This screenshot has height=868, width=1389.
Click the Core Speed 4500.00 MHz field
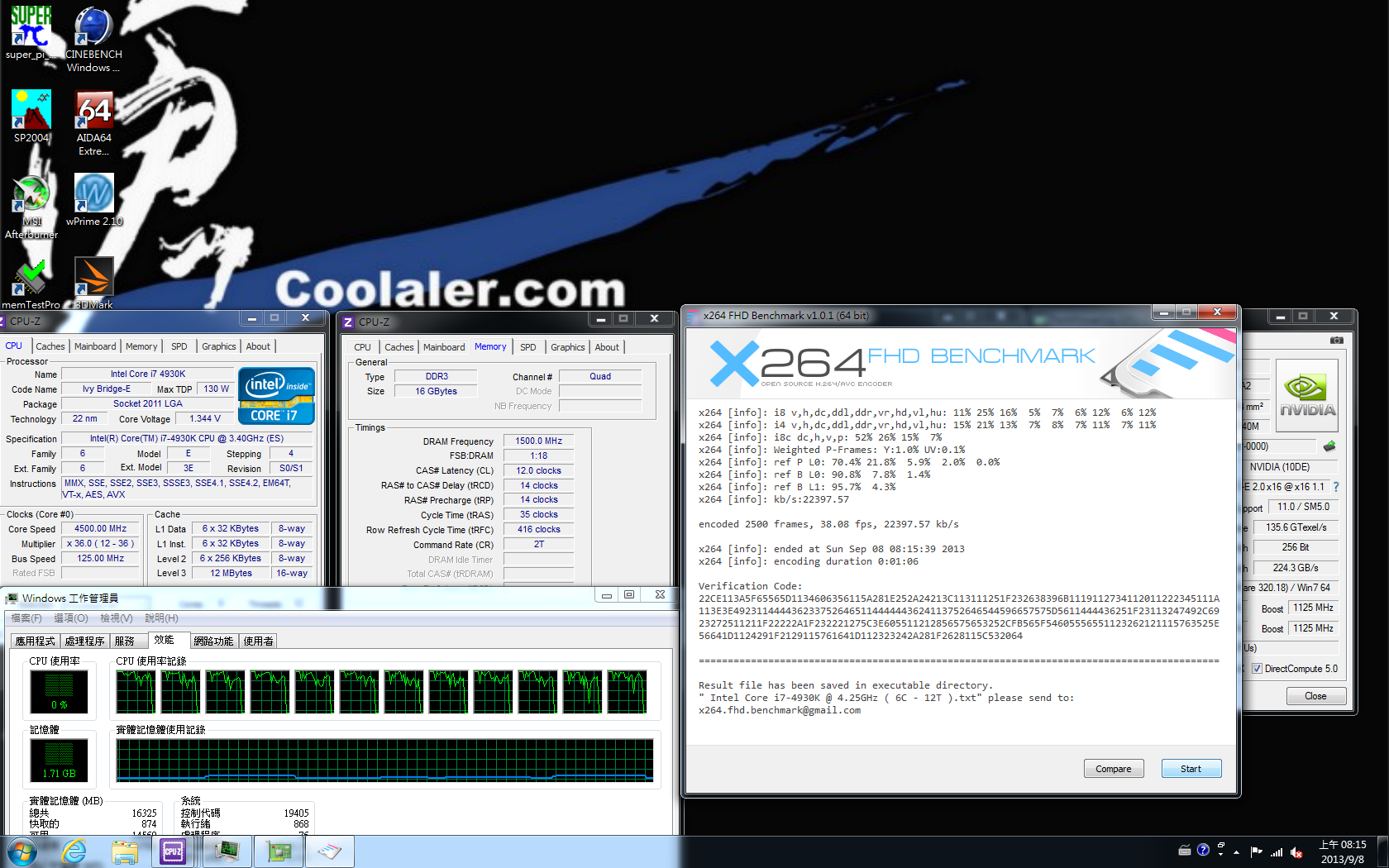[100, 528]
